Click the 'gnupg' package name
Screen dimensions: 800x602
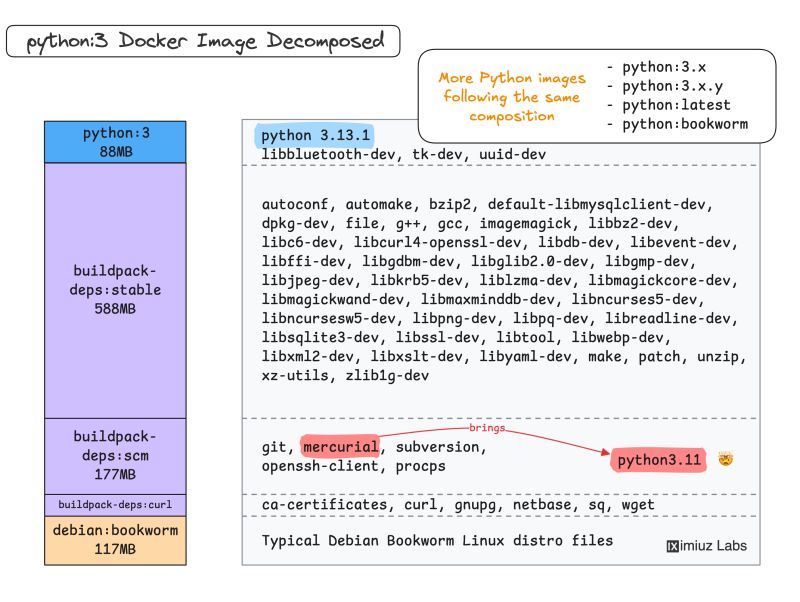(474, 505)
